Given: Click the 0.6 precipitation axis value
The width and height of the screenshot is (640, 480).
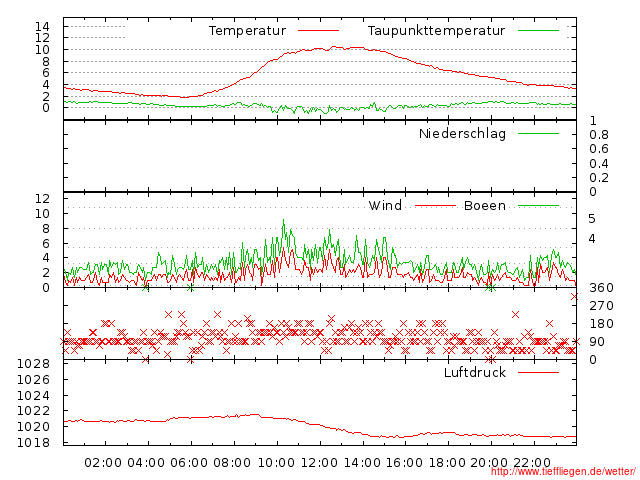Looking at the screenshot, I should pyautogui.click(x=599, y=149).
